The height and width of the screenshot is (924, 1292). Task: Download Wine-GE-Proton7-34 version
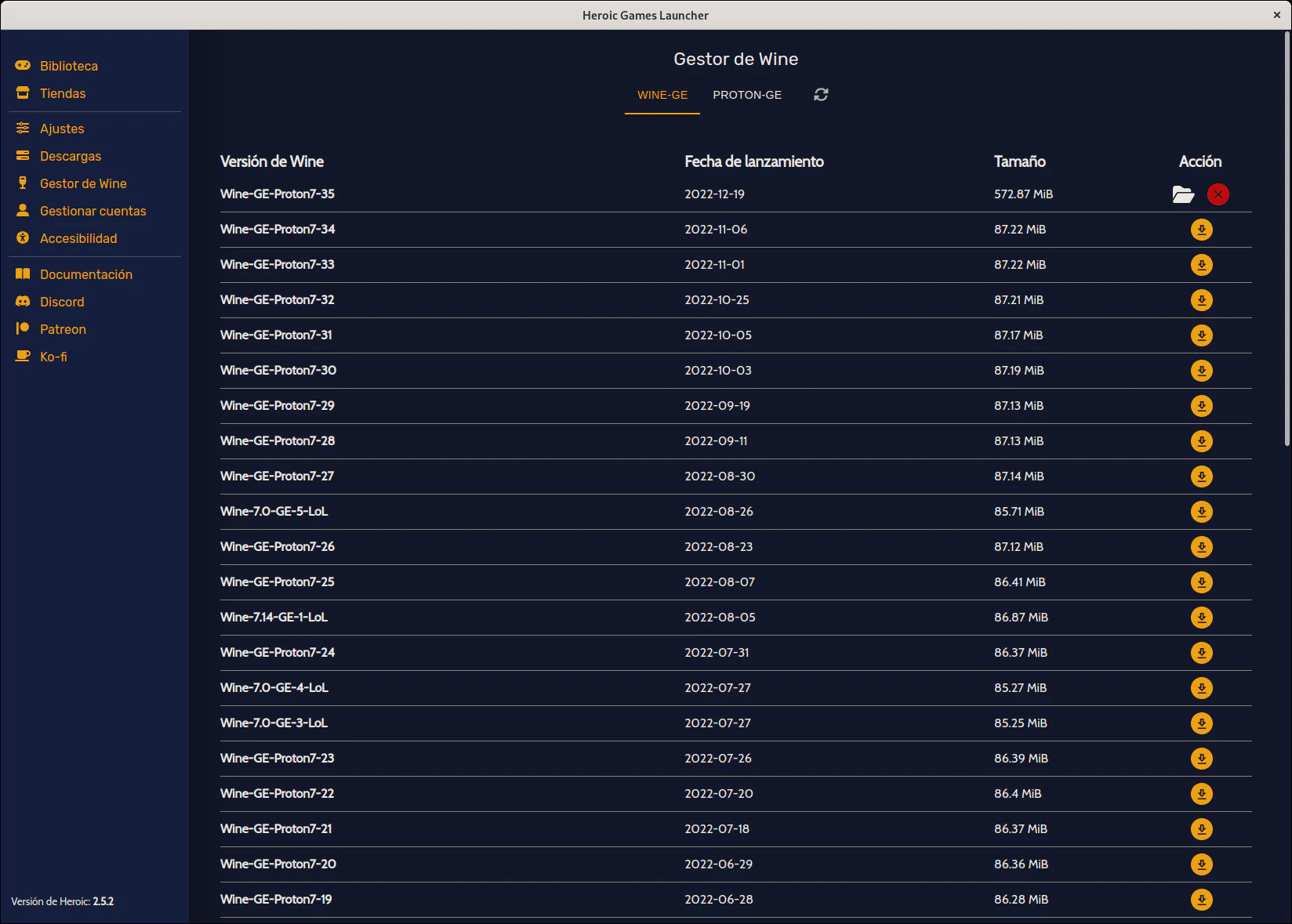point(1201,230)
